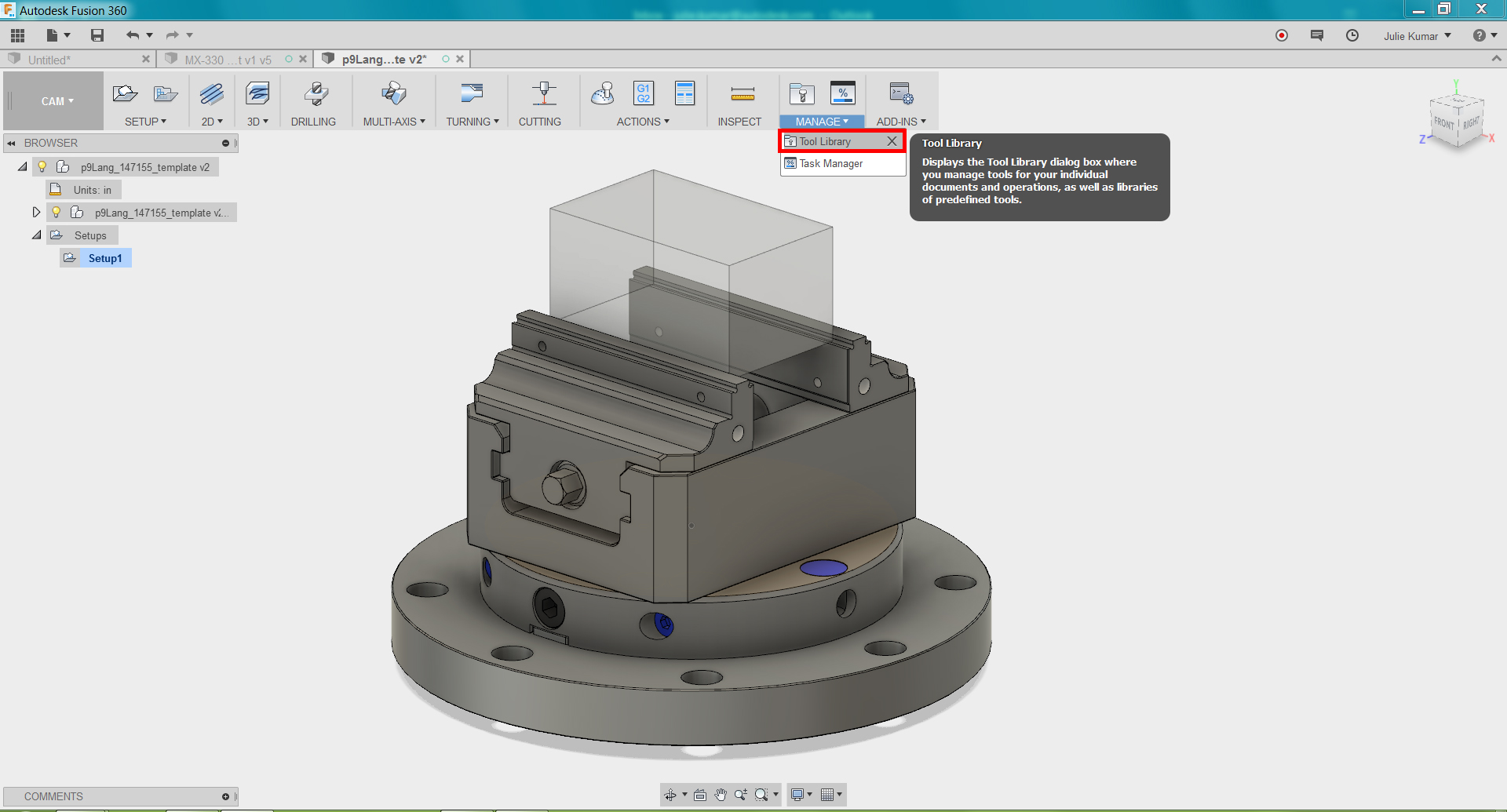Open Post Process with the G1 G2 icon
Viewport: 1507px width, 812px height.
(644, 93)
